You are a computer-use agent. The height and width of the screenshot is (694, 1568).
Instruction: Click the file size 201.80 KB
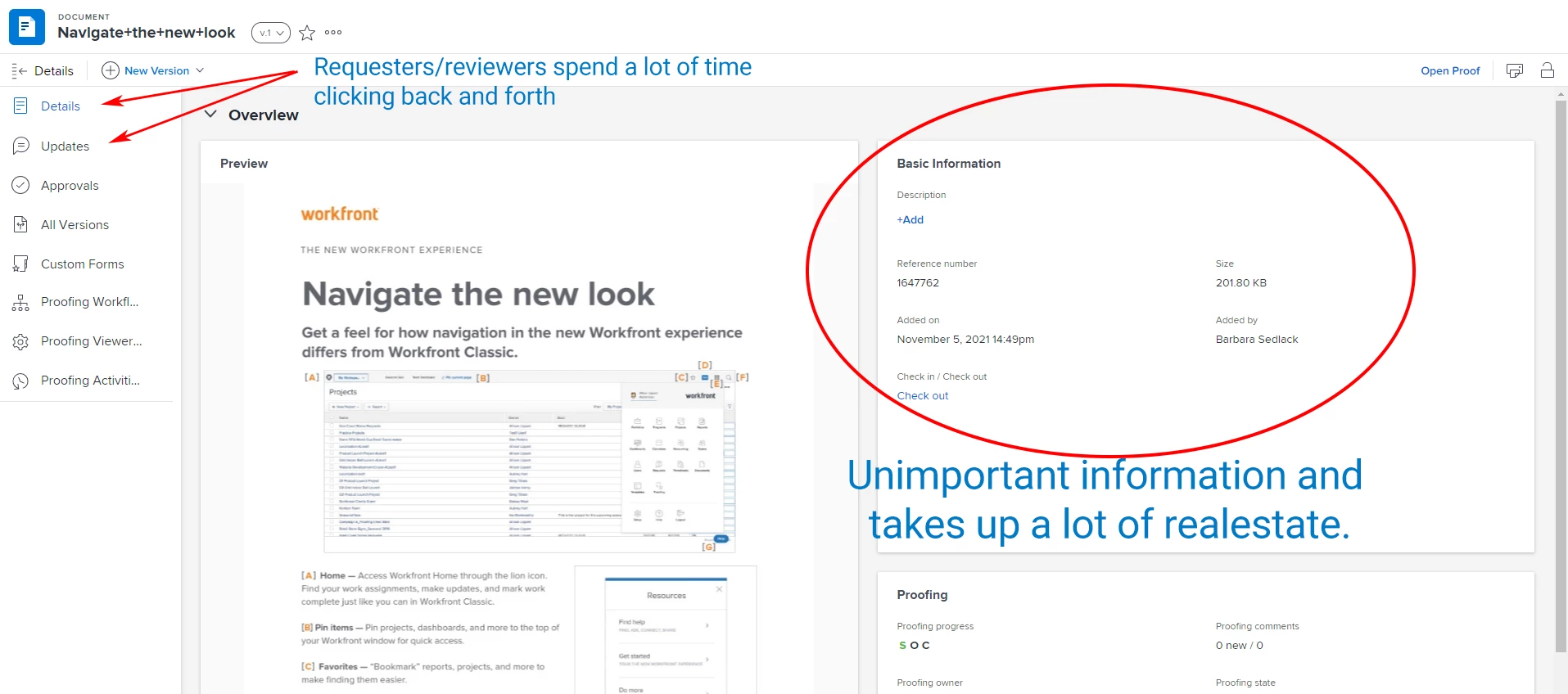tap(1240, 283)
